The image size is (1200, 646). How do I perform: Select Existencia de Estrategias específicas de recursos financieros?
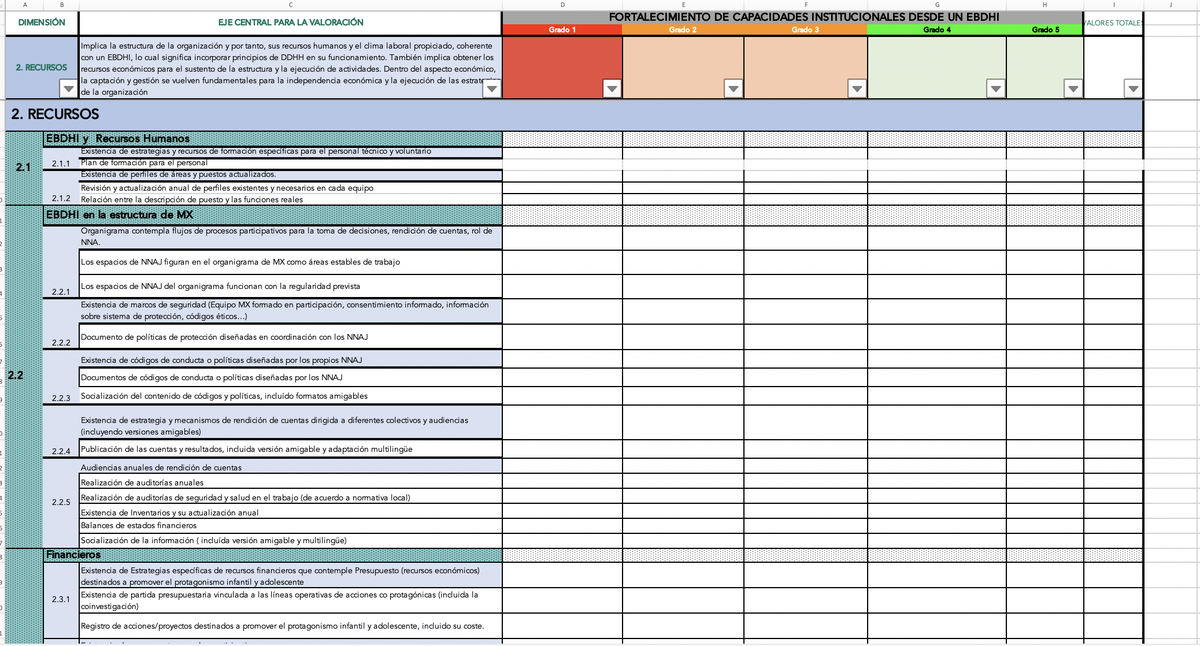(290, 576)
